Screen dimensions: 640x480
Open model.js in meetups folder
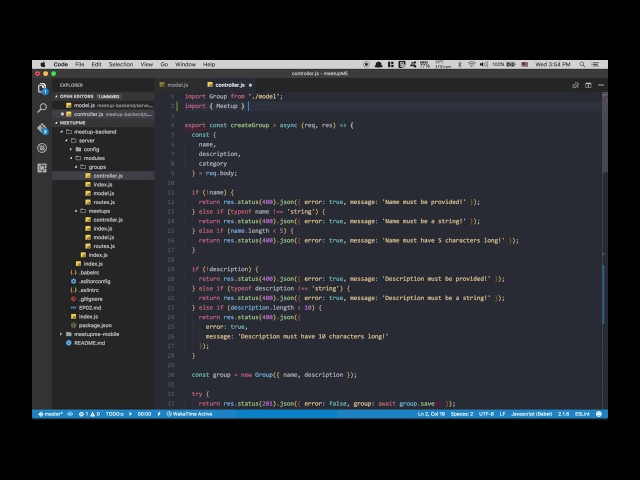click(x=103, y=237)
